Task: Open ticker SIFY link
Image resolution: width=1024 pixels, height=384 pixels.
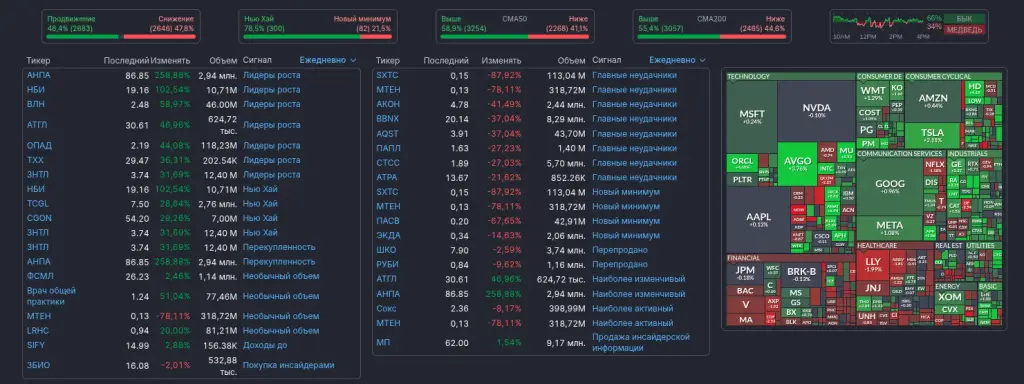Action: click(x=36, y=345)
